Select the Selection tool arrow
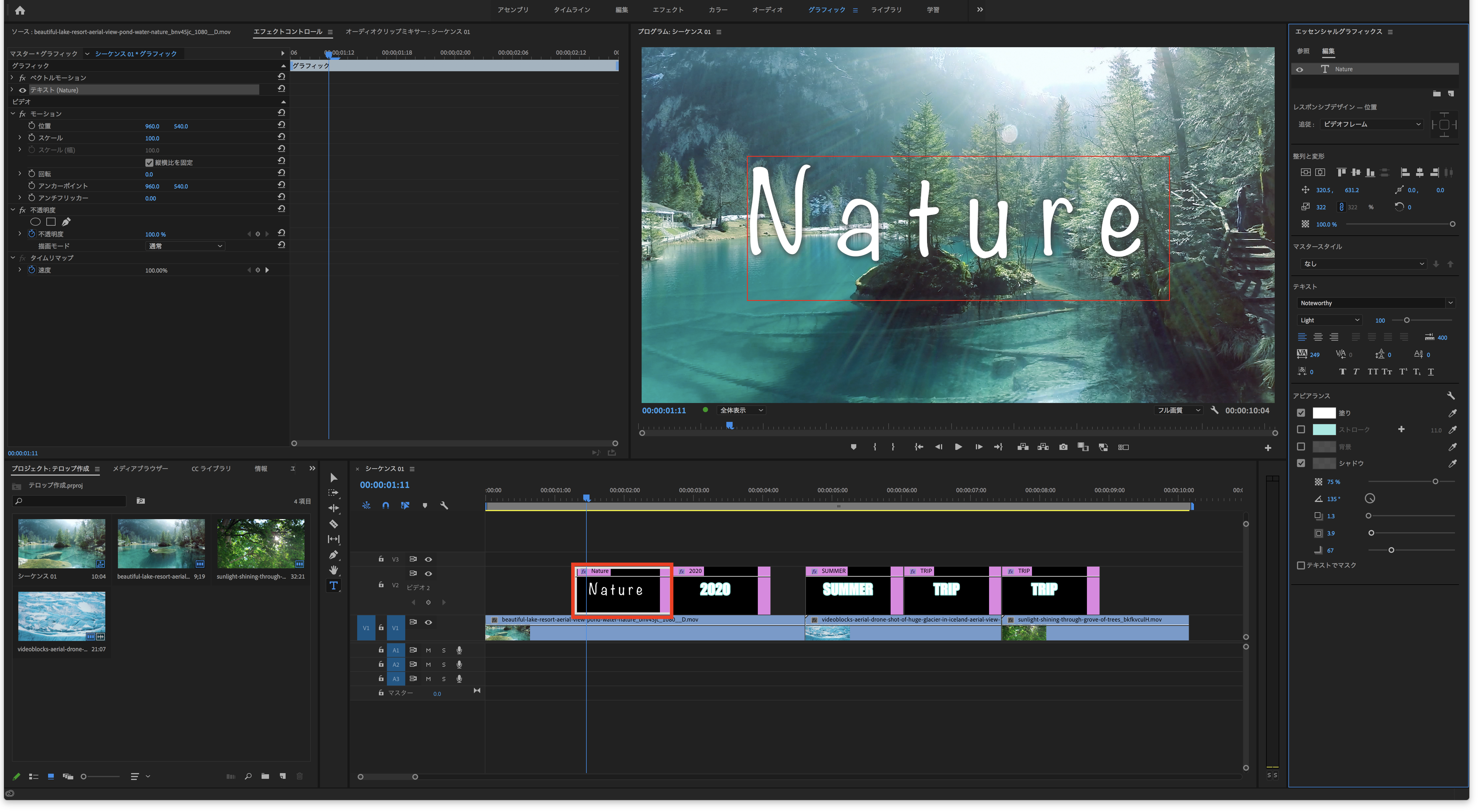1479x812 pixels. [x=334, y=478]
